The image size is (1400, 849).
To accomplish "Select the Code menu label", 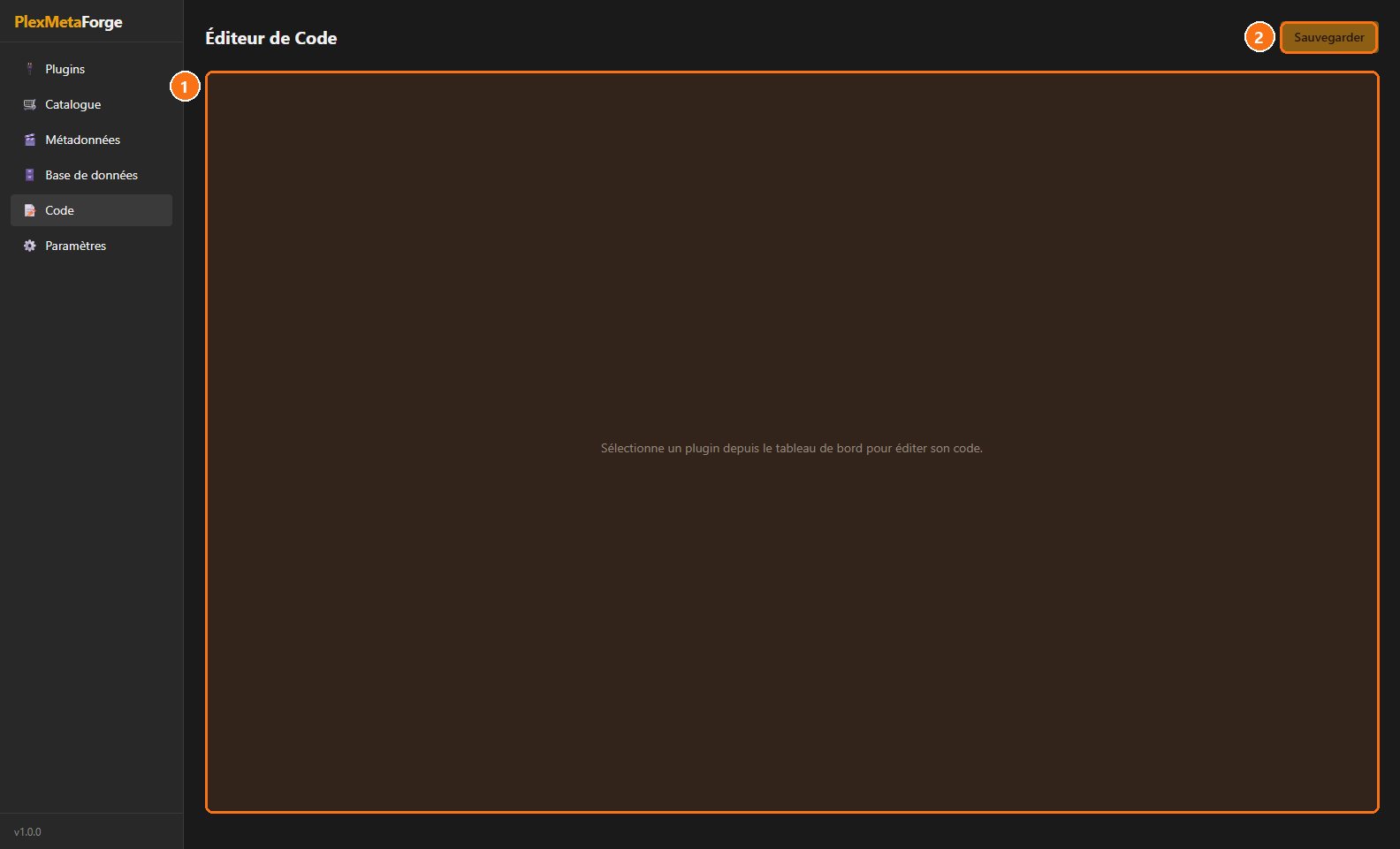I will pos(60,210).
